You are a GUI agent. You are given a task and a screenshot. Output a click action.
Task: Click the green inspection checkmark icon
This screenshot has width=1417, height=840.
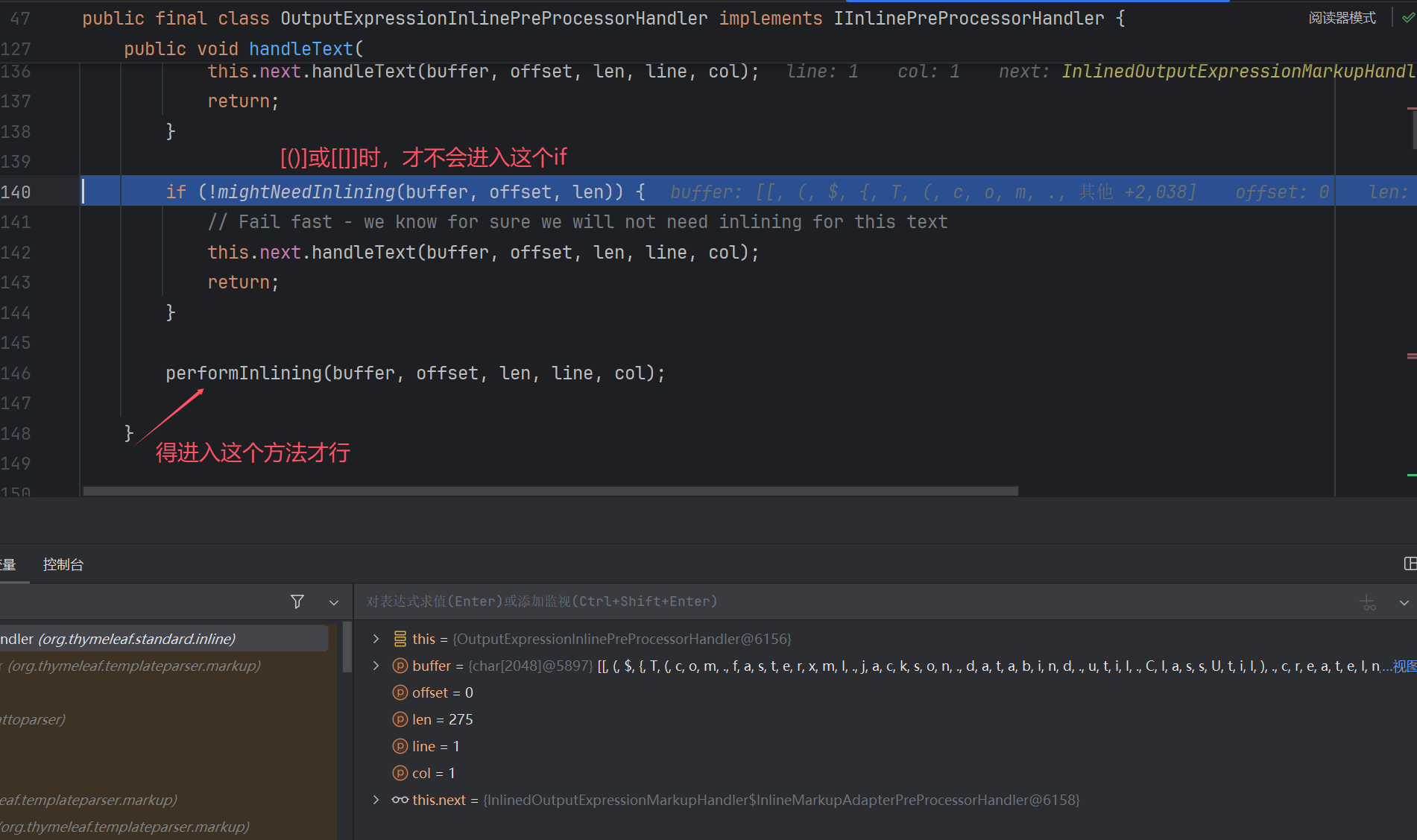point(1407,18)
